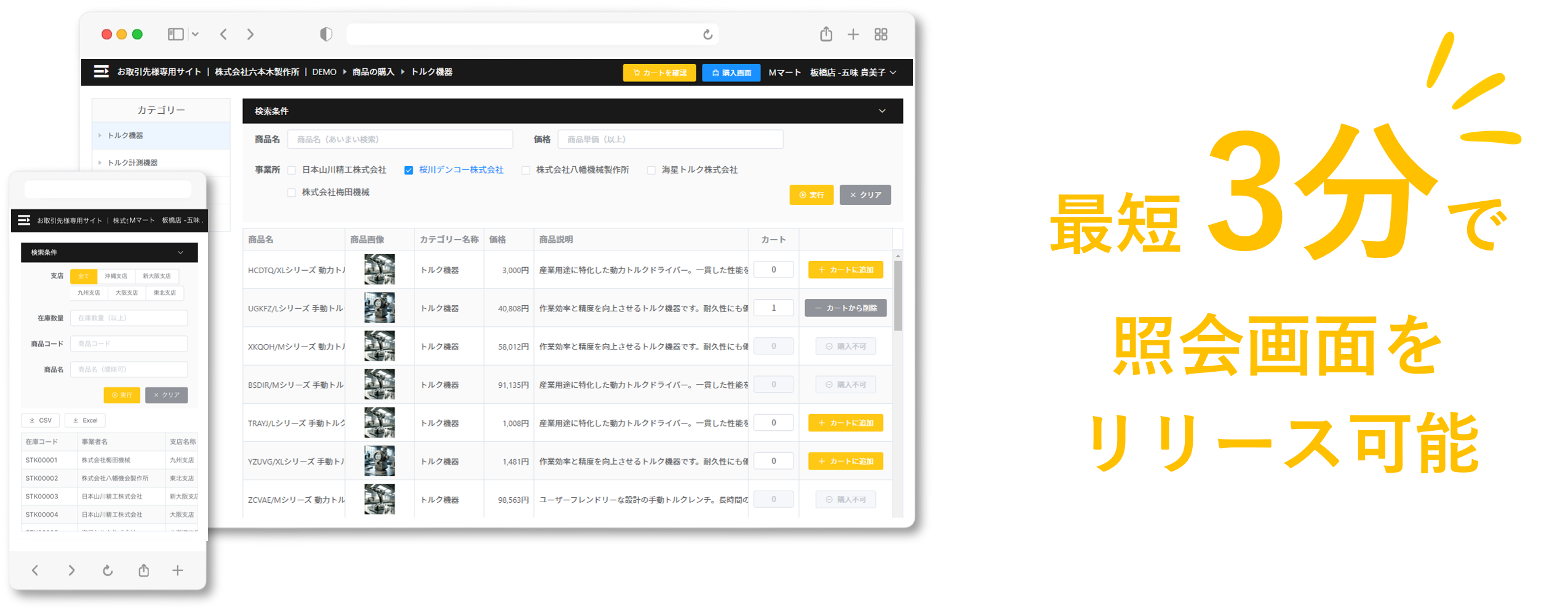Click the 商品名 fuzzy search field
The width and height of the screenshot is (1568, 613).
pyautogui.click(x=400, y=139)
